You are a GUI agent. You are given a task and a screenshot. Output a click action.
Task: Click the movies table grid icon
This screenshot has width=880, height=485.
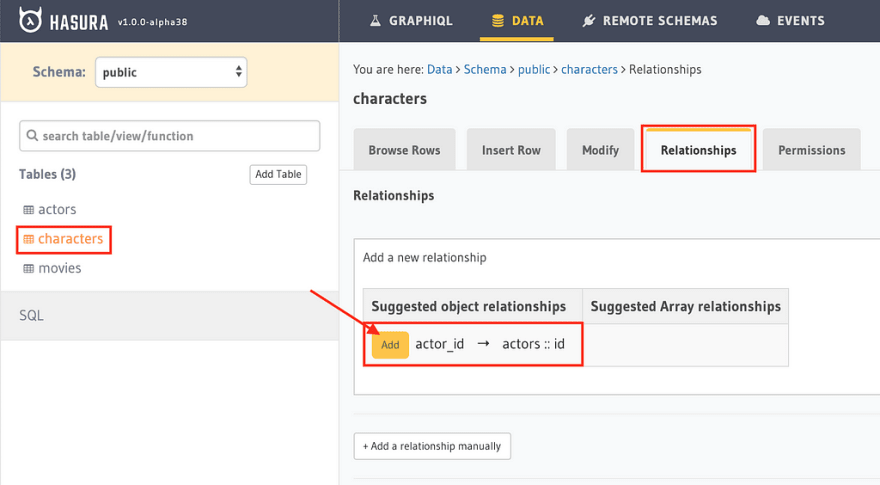click(x=29, y=269)
